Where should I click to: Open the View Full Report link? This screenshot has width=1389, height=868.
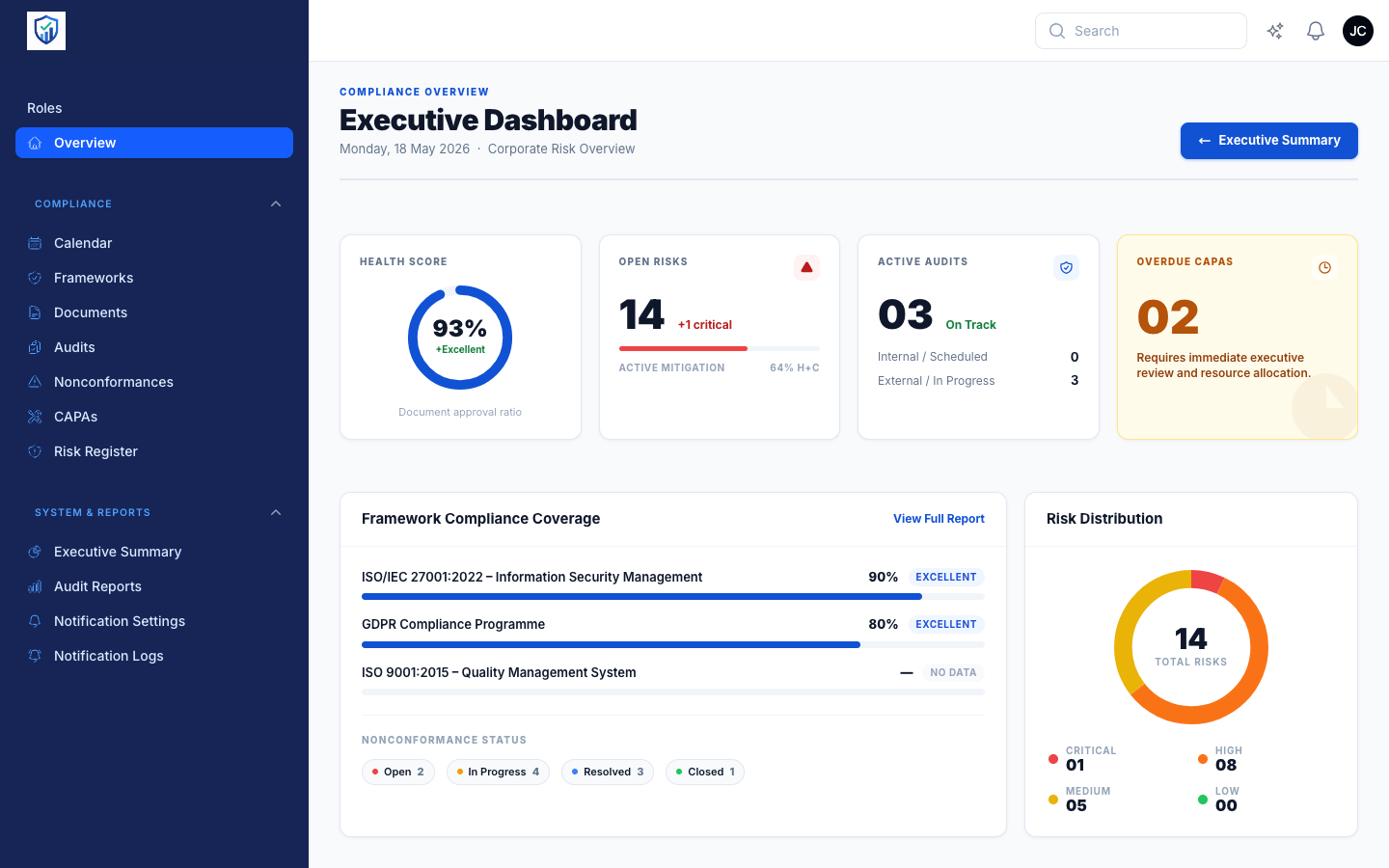tap(939, 519)
